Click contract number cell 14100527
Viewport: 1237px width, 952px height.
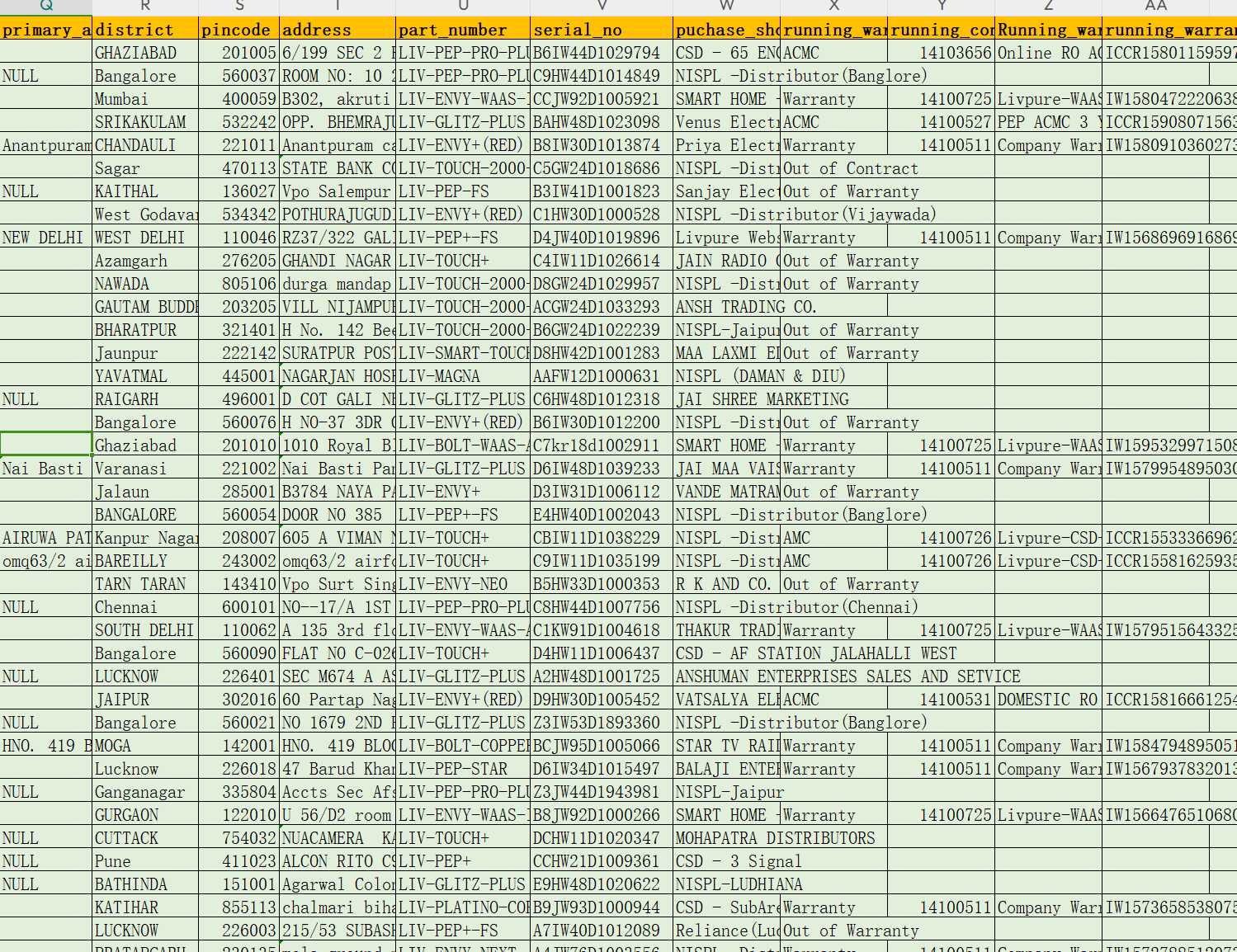[942, 122]
